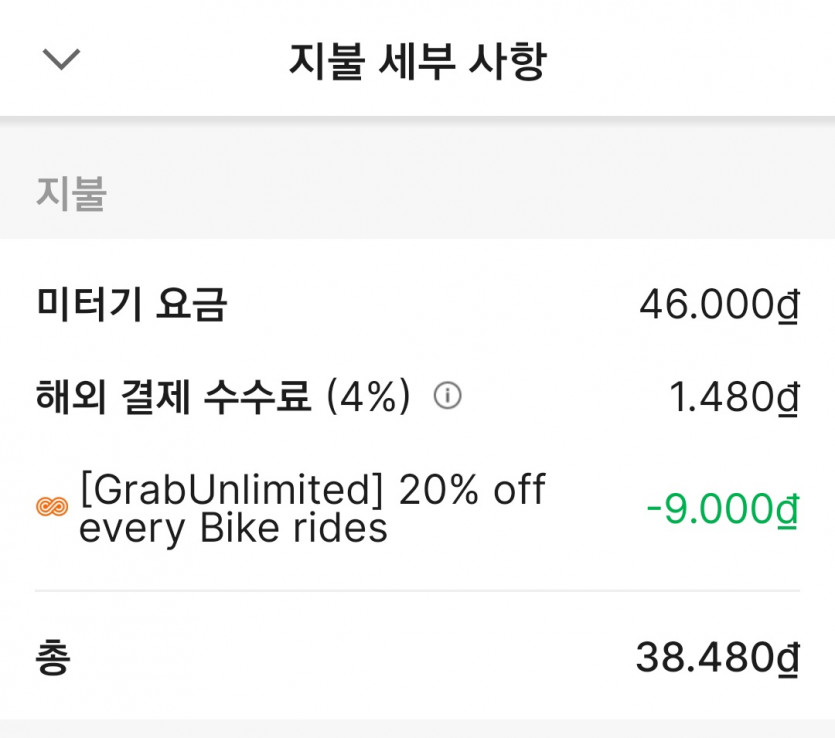The height and width of the screenshot is (738, 835).
Task: Click the meter fare amount 46.000₫
Action: [x=718, y=305]
